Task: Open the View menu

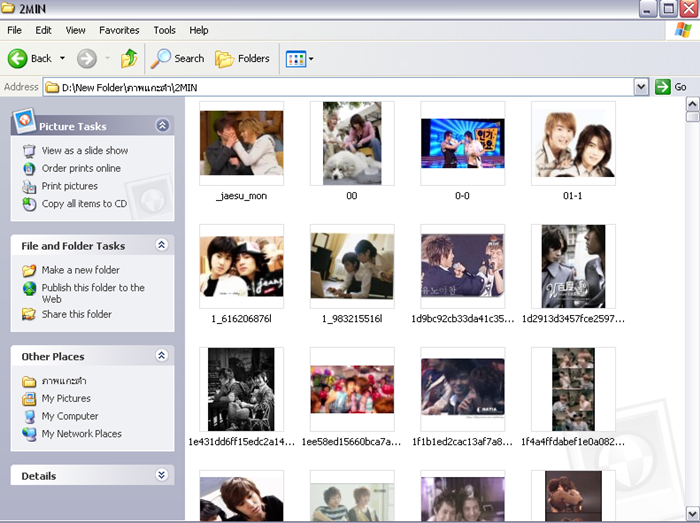Action: 75,30
